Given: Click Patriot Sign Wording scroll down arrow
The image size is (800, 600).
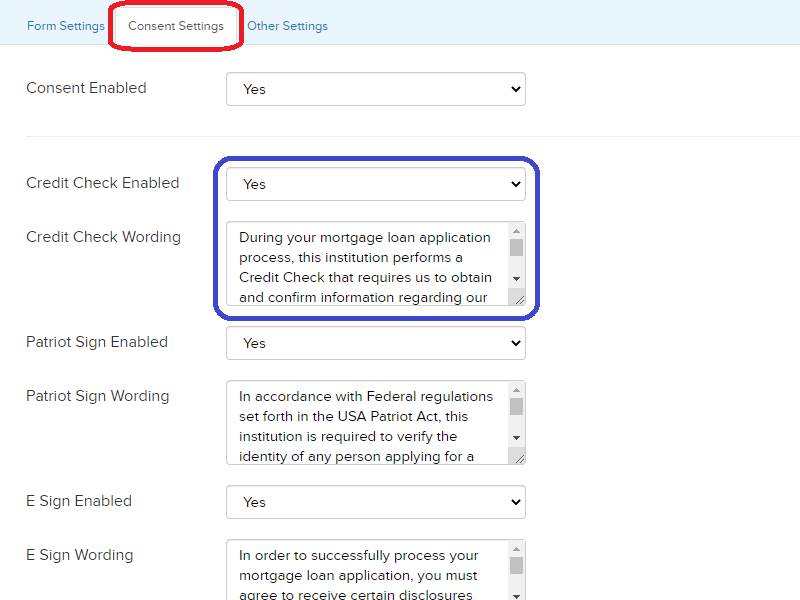Looking at the screenshot, I should [516, 438].
